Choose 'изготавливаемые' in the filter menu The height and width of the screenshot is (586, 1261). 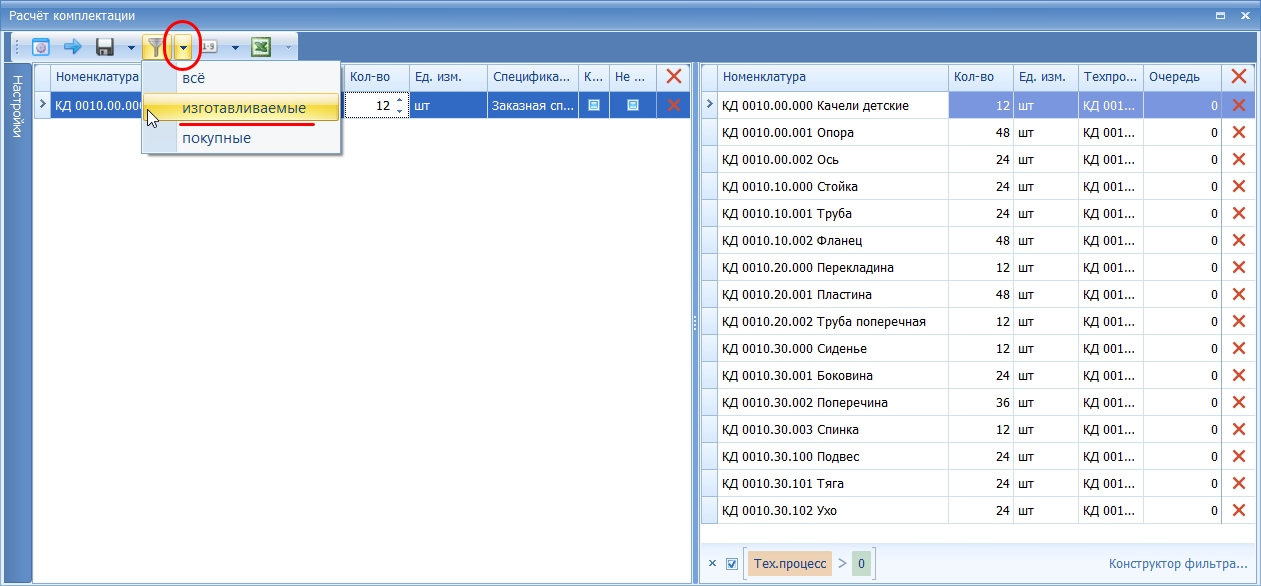(x=241, y=108)
